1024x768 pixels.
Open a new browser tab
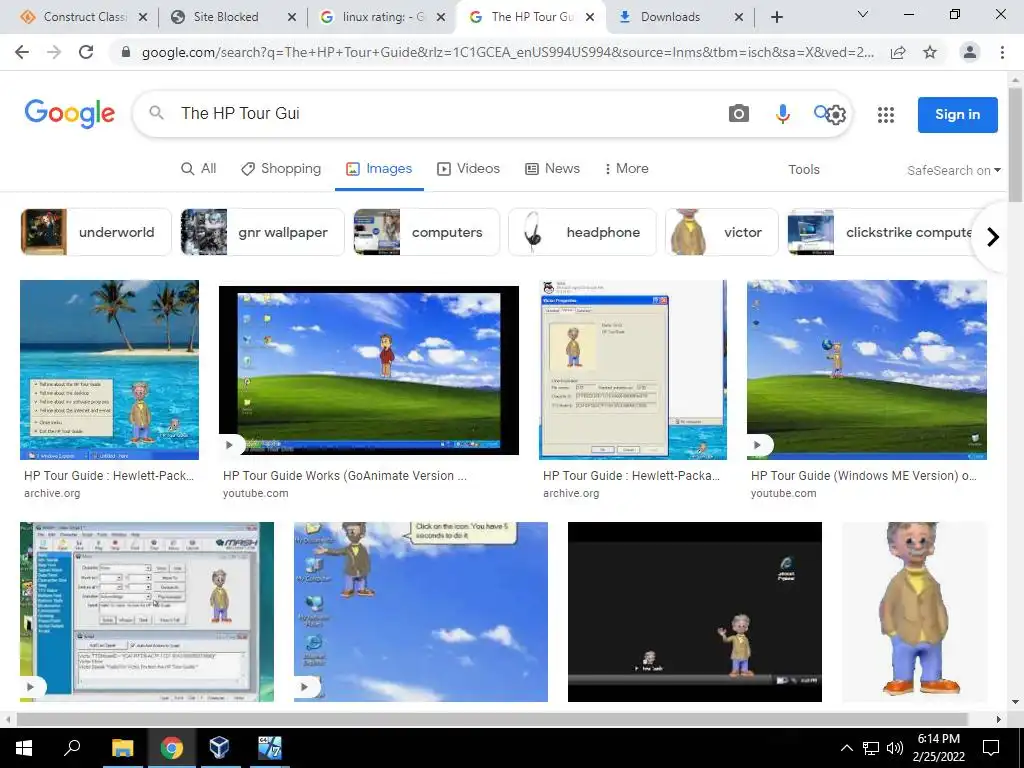pos(776,17)
